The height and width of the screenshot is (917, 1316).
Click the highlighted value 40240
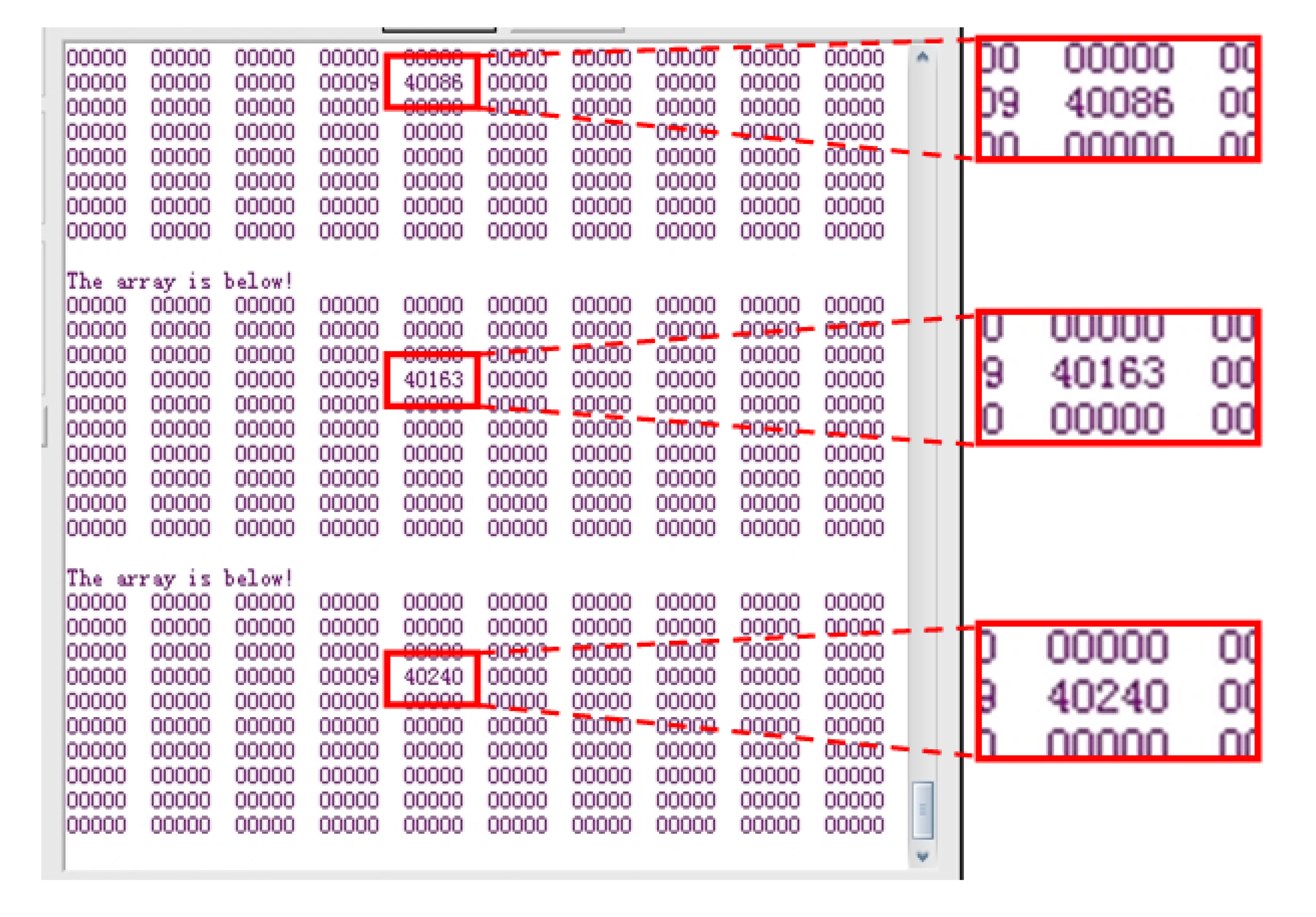click(x=433, y=677)
